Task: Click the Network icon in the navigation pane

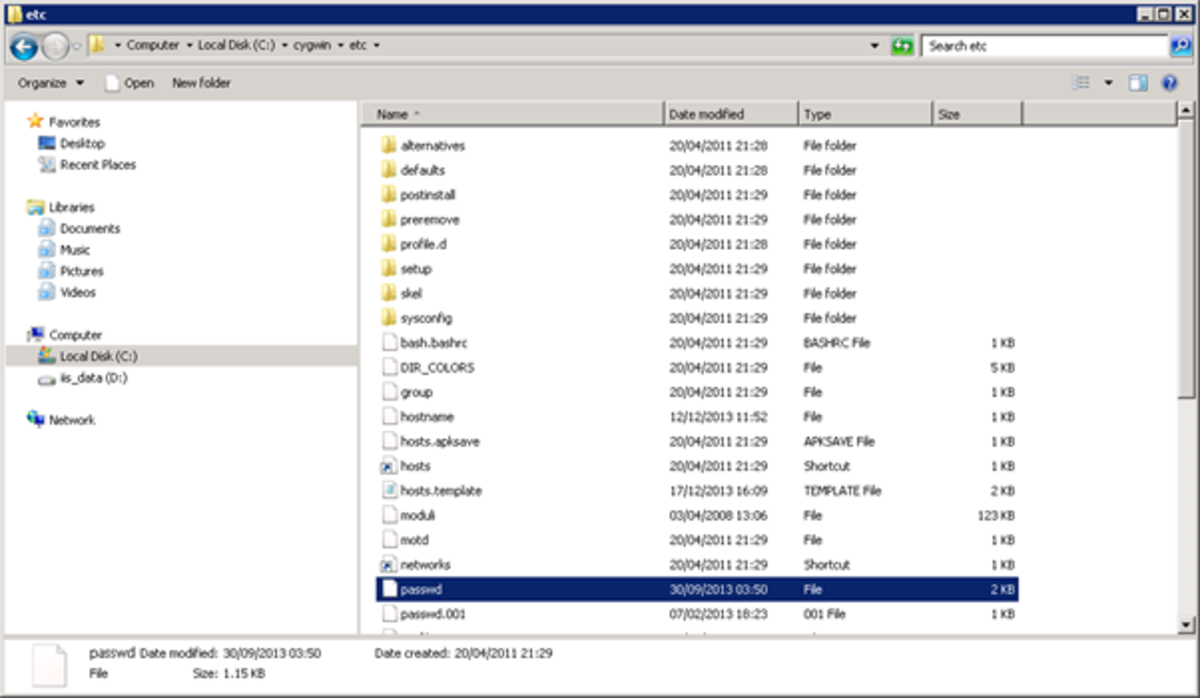Action: click(x=72, y=421)
